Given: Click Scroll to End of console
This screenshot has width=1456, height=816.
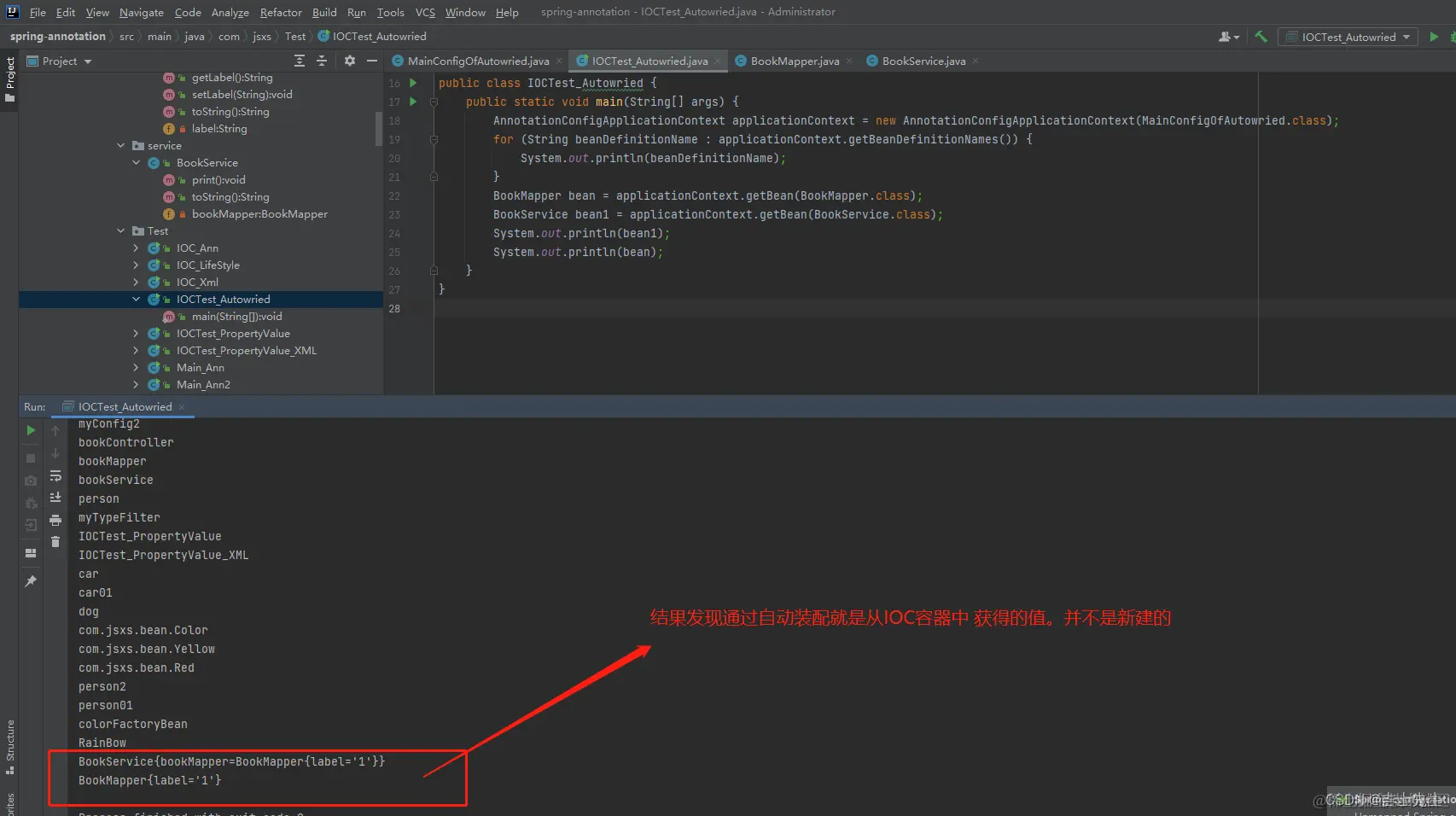Looking at the screenshot, I should (x=55, y=497).
